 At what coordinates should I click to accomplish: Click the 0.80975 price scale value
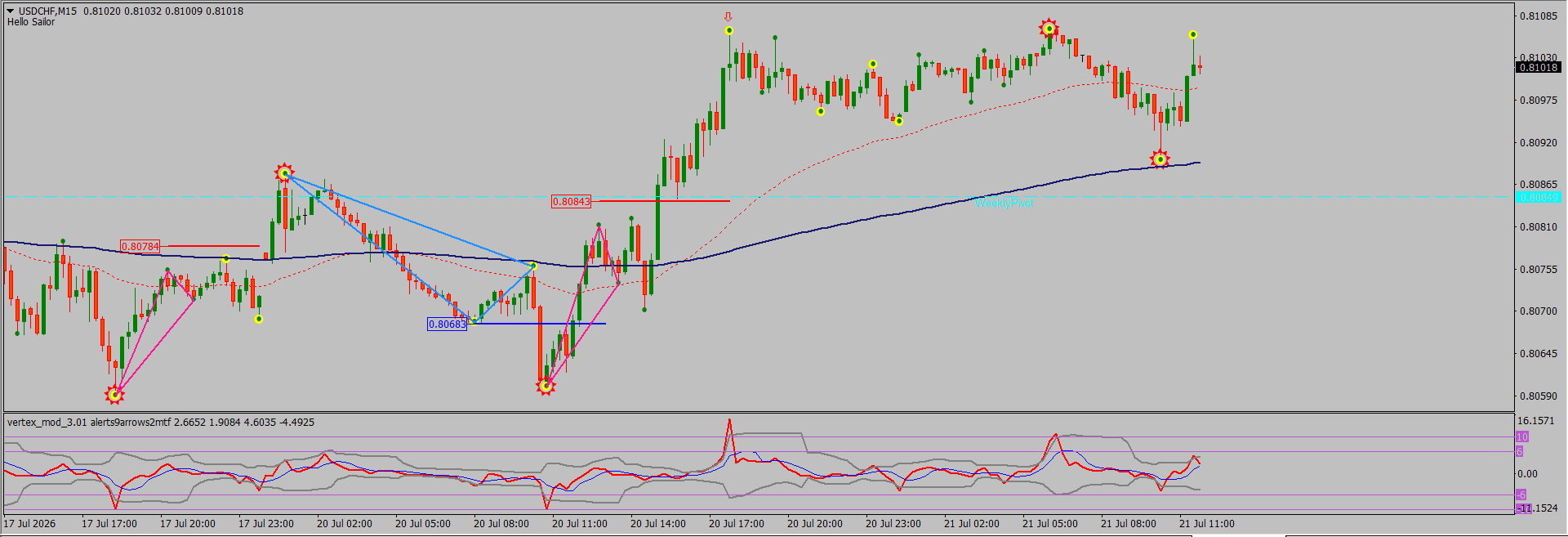pos(1538,101)
